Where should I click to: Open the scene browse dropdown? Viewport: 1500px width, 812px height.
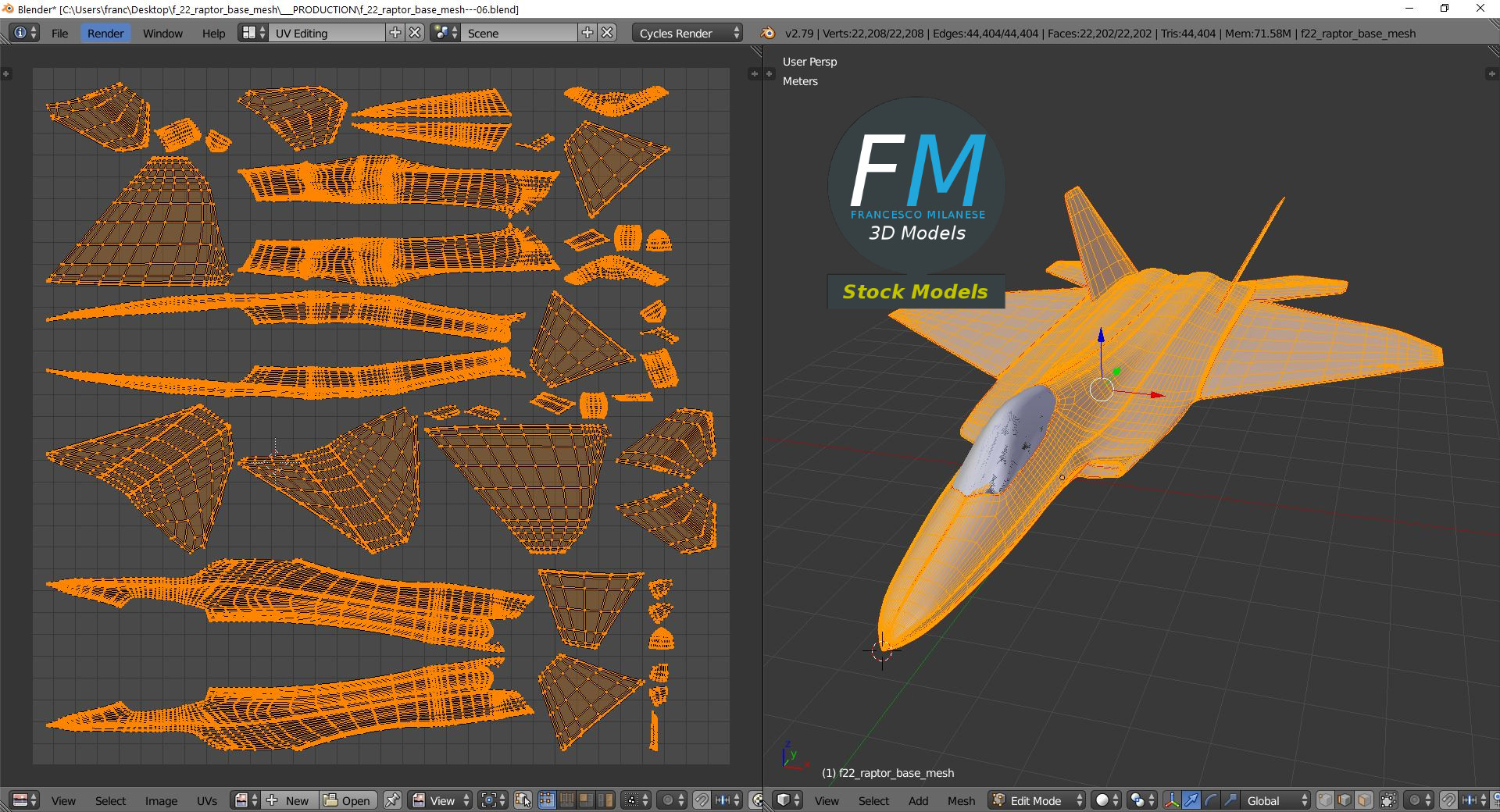click(x=445, y=33)
